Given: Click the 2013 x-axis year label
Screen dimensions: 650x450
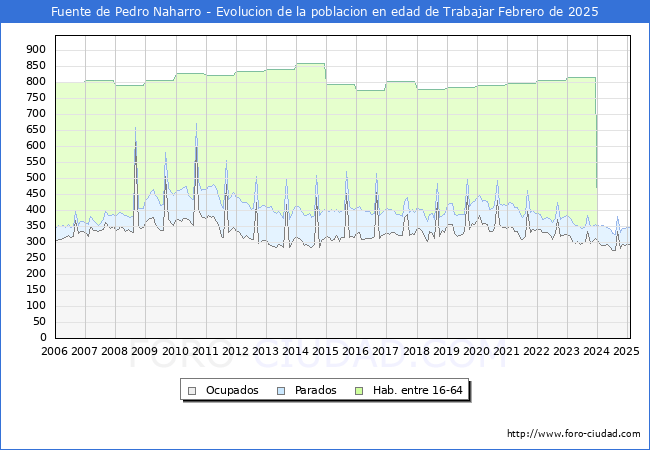Looking at the screenshot, I should [x=265, y=351].
